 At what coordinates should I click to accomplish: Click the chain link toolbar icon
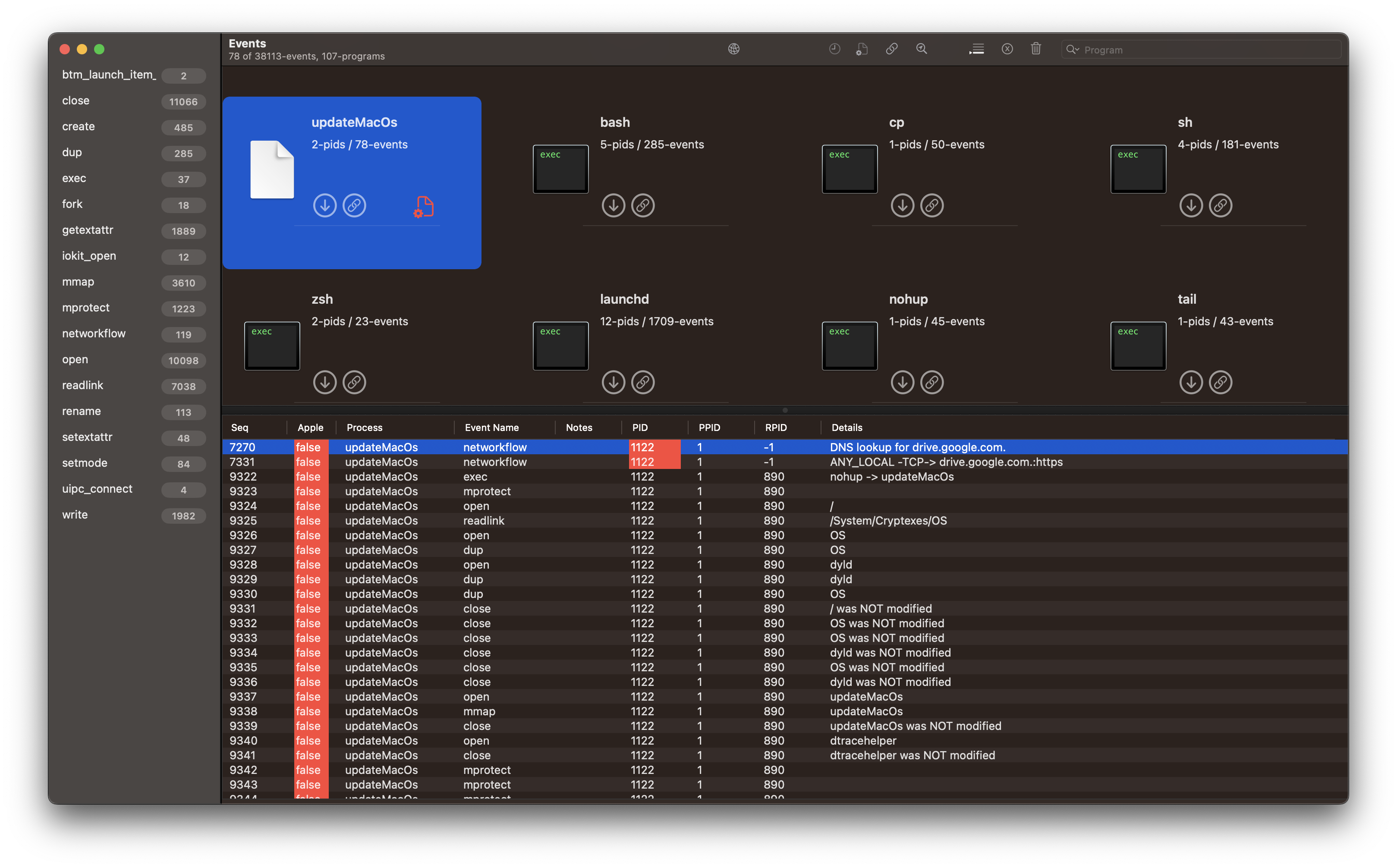[x=891, y=49]
